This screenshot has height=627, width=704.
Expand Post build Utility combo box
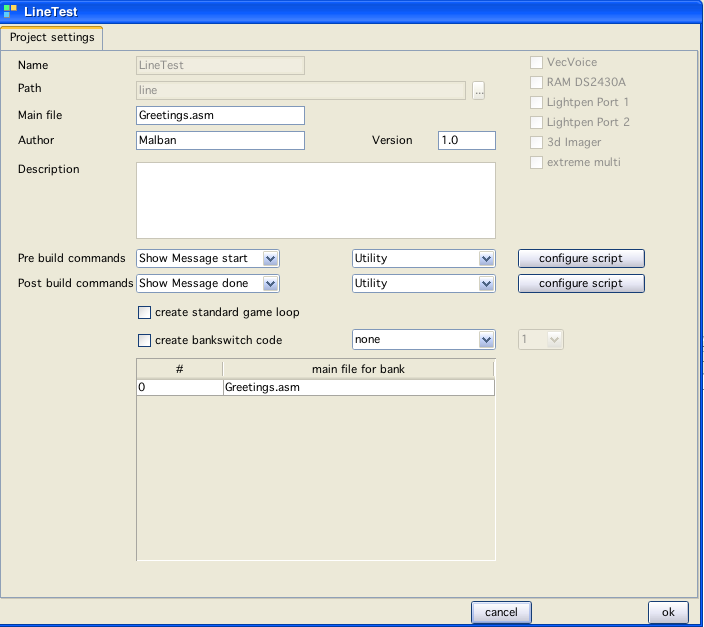(x=486, y=283)
